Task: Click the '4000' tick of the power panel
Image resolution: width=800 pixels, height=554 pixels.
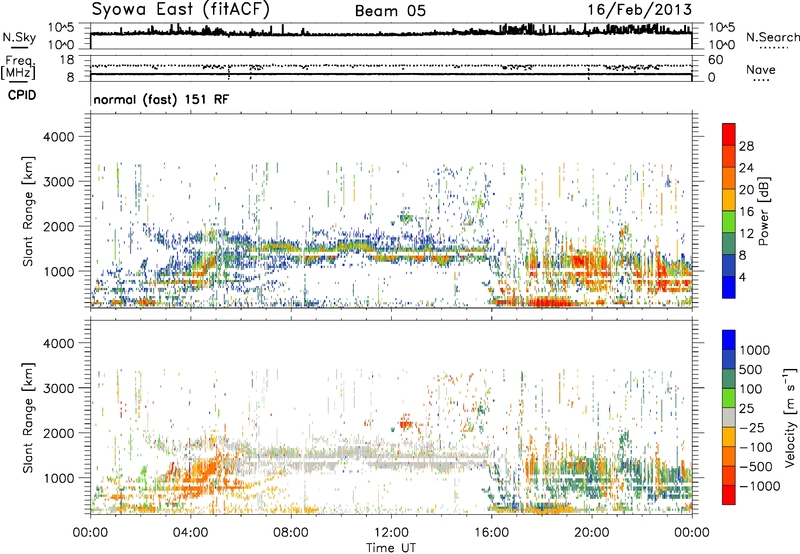Action: [59, 137]
